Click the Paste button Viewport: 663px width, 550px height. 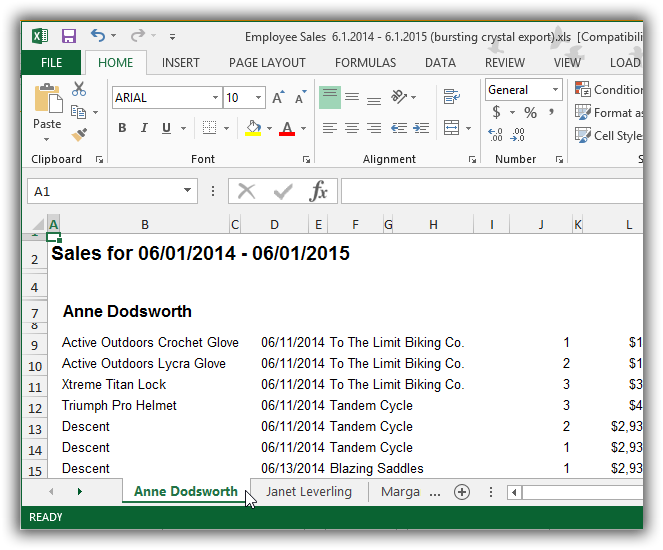(x=47, y=110)
